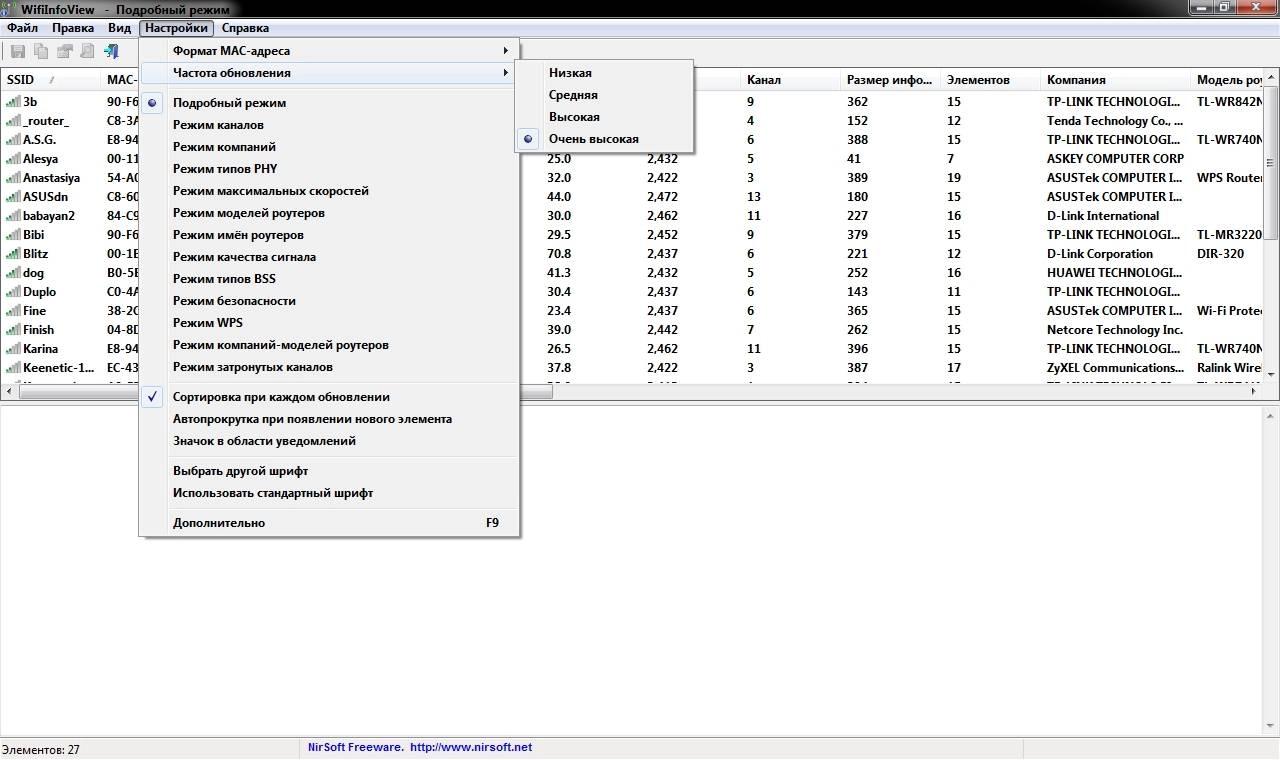Click Netcore Technology Inc. cell
This screenshot has height=760, width=1280.
click(x=1115, y=330)
